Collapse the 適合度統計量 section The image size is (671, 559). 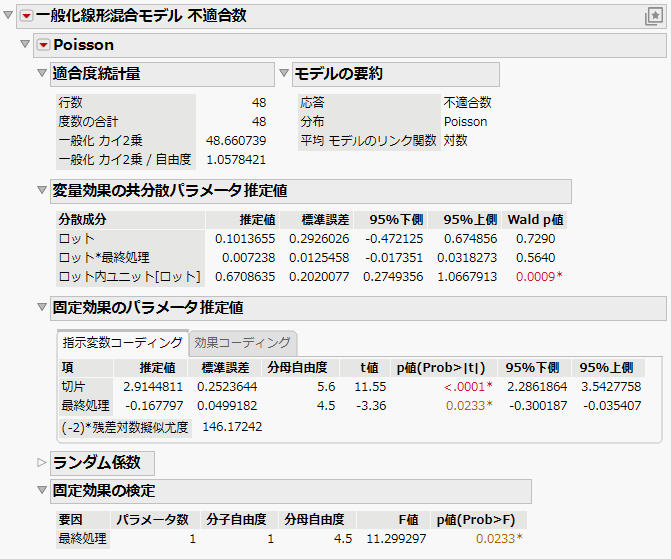click(x=42, y=73)
